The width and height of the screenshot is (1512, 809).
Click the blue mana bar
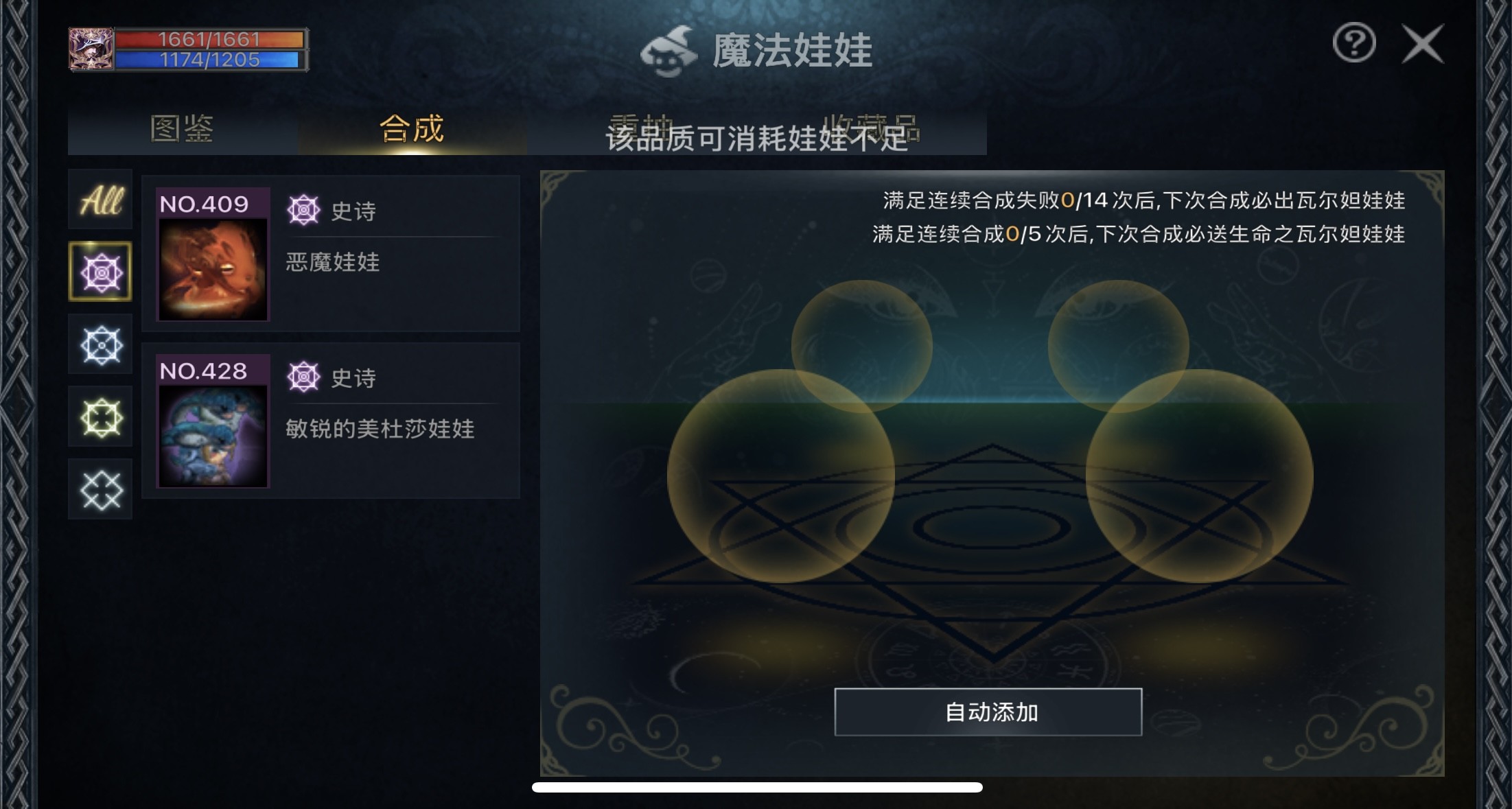pyautogui.click(x=210, y=60)
